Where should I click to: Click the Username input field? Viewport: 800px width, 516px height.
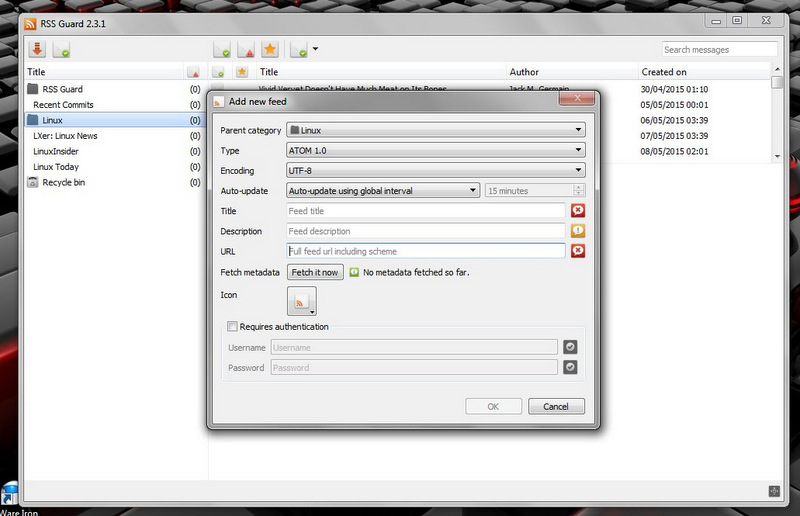pyautogui.click(x=414, y=348)
